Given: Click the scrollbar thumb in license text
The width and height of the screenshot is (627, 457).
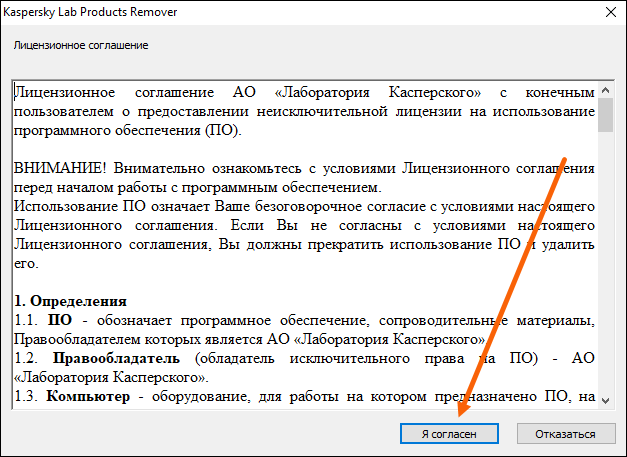Looking at the screenshot, I should (605, 115).
